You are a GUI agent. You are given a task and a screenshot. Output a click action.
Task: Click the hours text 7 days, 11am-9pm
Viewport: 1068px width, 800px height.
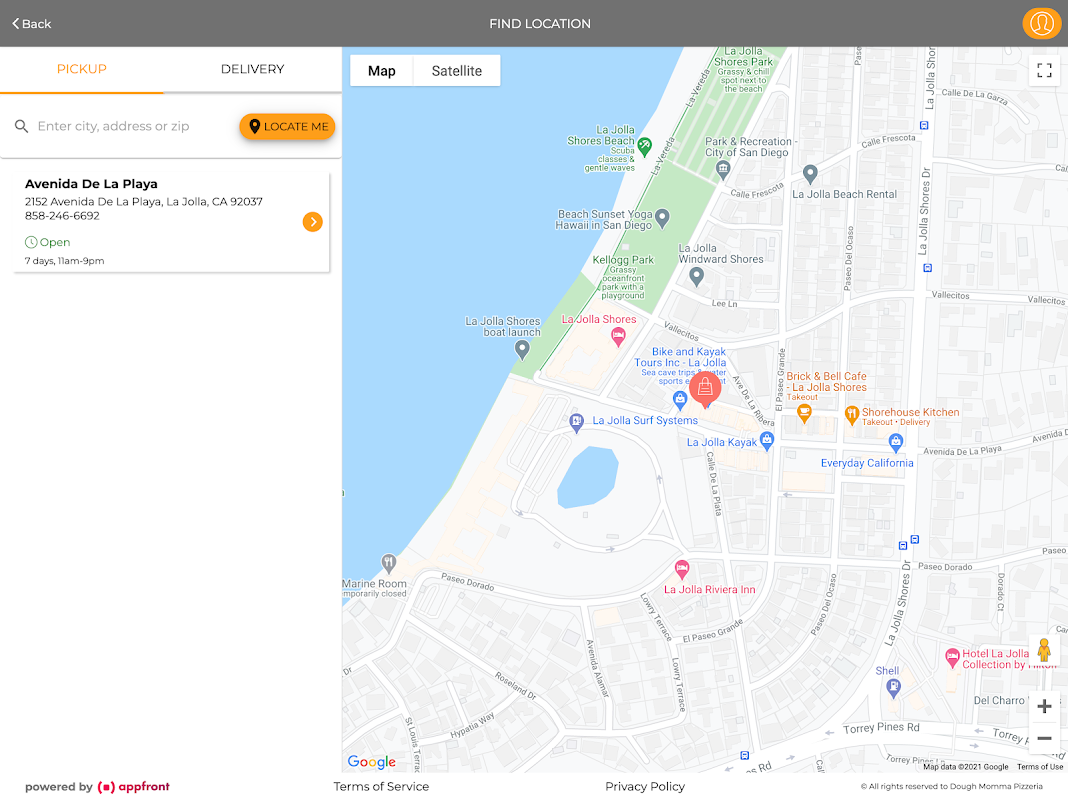65,261
